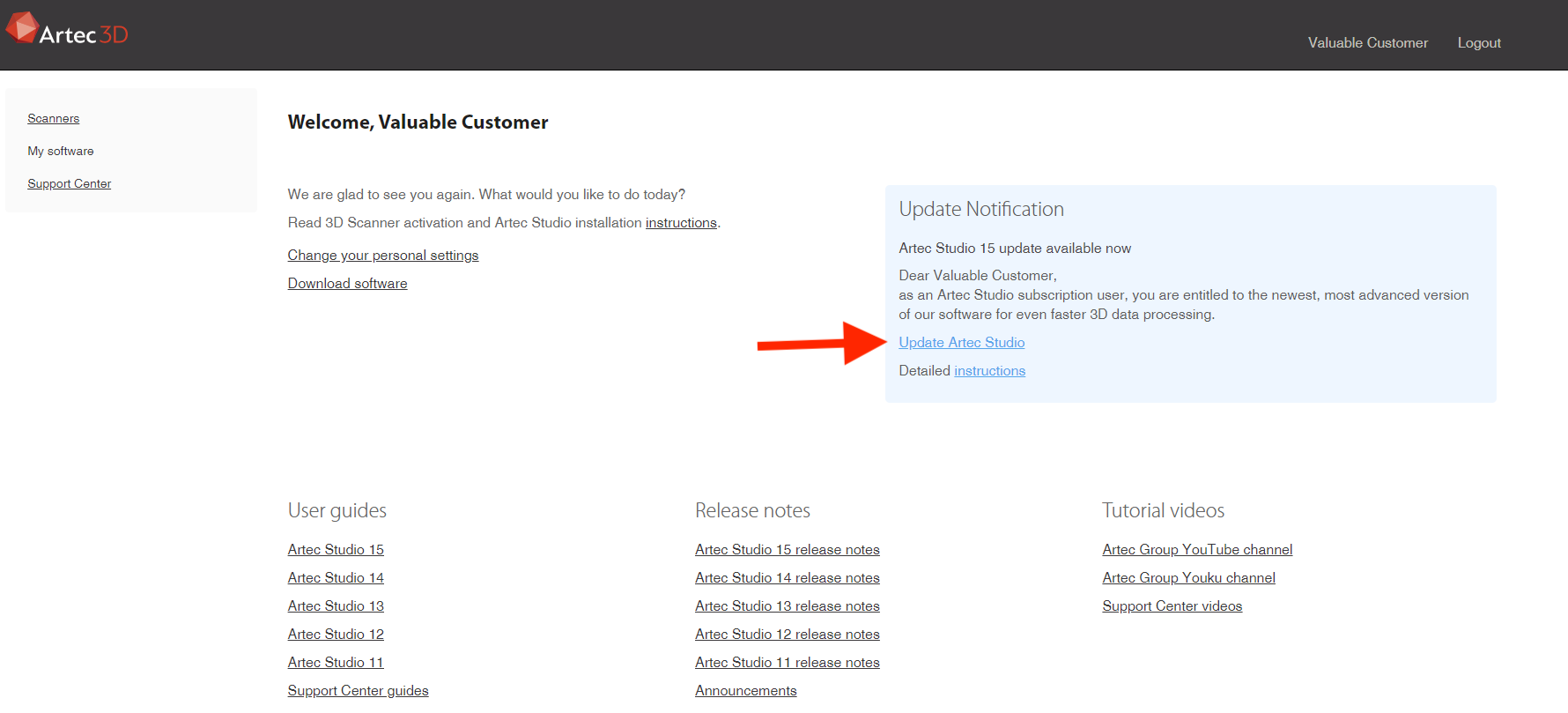Viewport: 1568px width, 713px height.
Task: Open Valuable Customer account link
Action: click(x=1367, y=42)
